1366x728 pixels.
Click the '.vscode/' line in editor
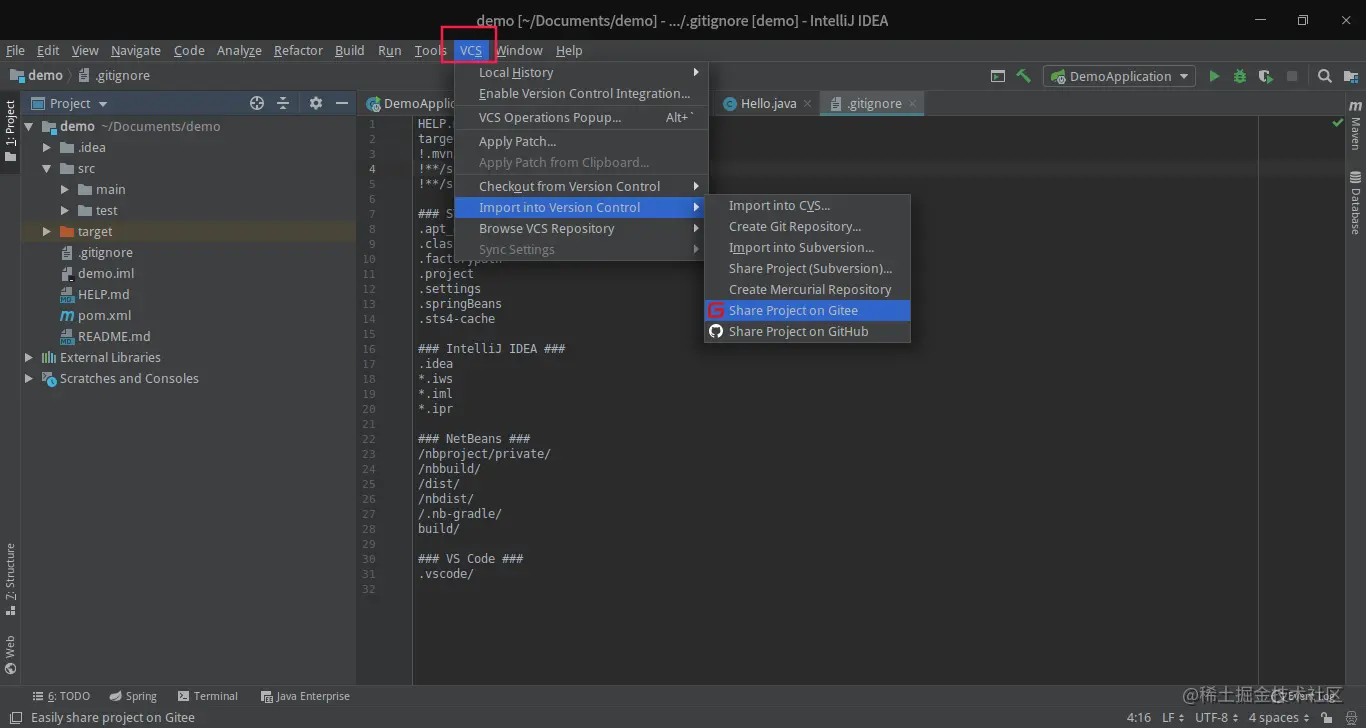tap(446, 574)
